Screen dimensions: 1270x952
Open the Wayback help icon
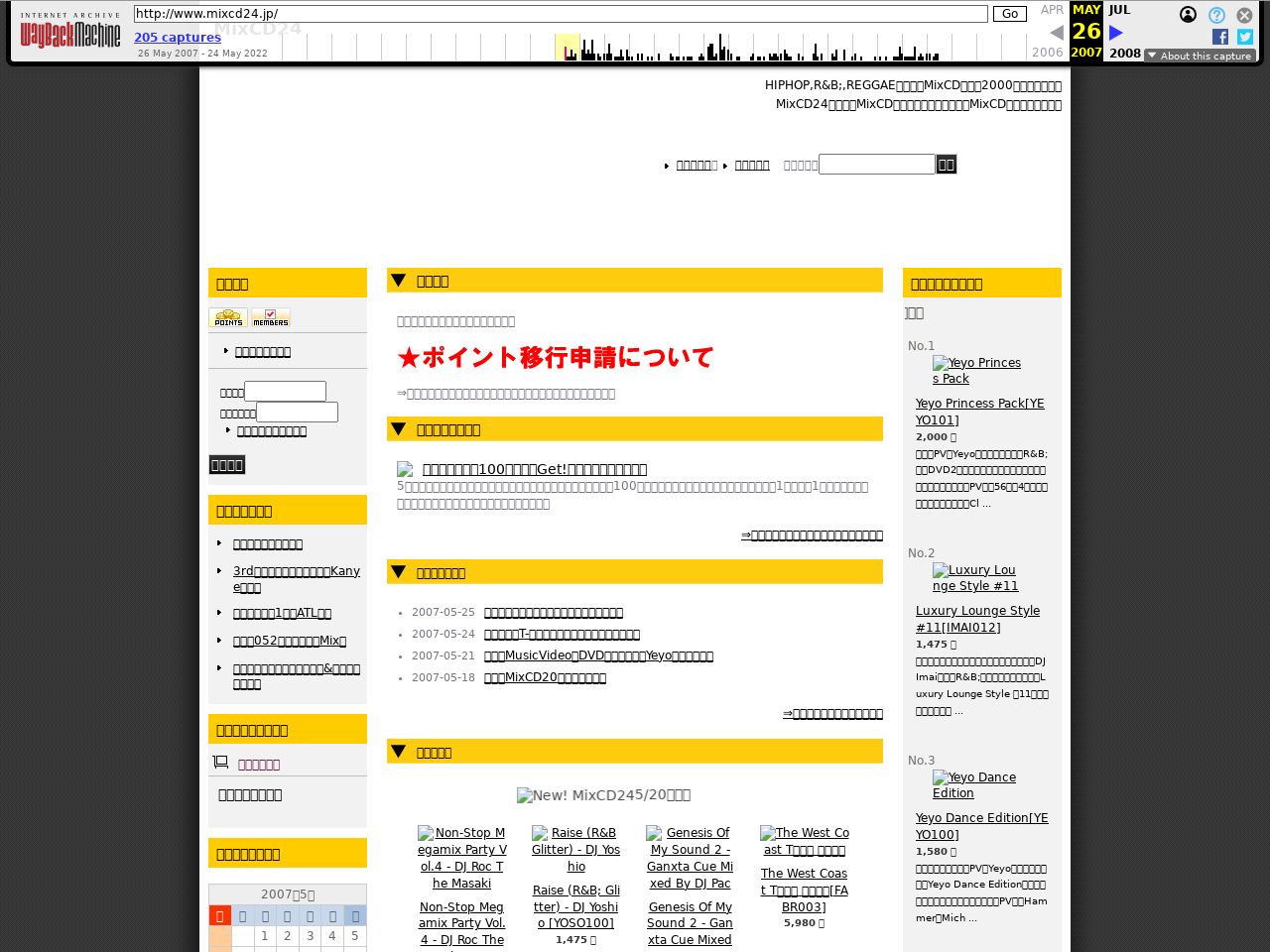[1216, 15]
